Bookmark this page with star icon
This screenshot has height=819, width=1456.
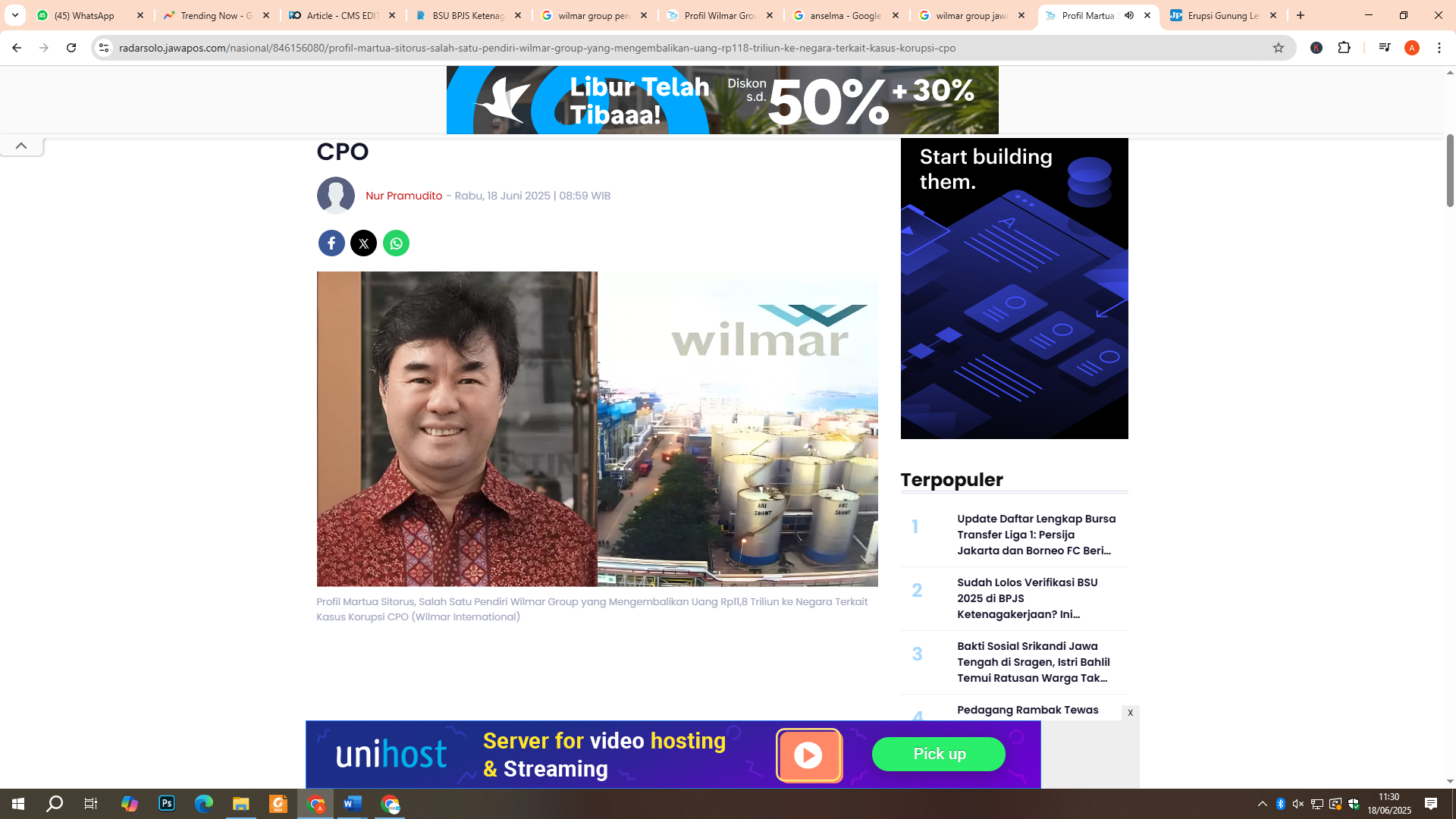[x=1279, y=48]
